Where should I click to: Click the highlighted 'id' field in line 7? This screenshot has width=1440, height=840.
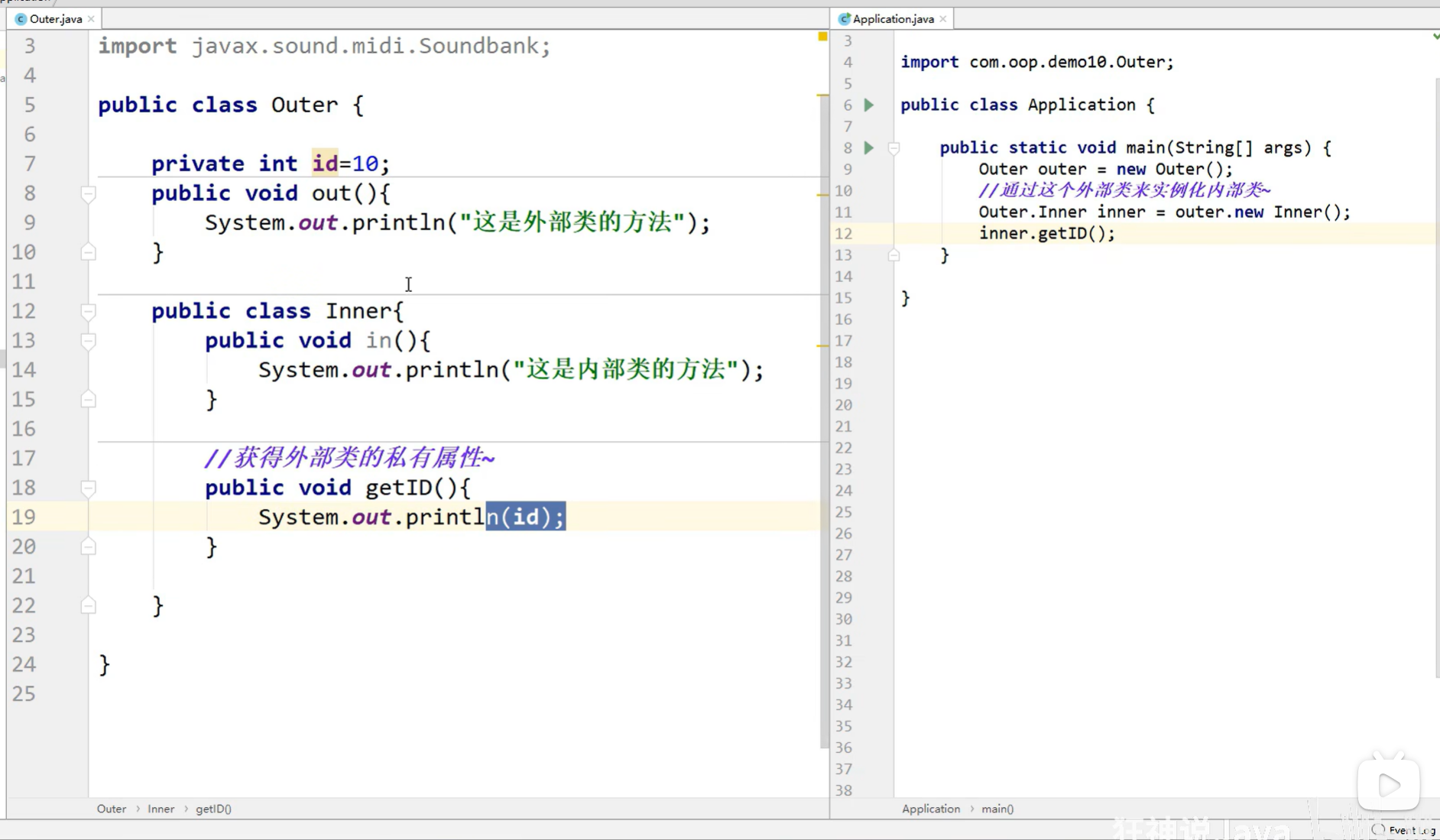[x=325, y=164]
